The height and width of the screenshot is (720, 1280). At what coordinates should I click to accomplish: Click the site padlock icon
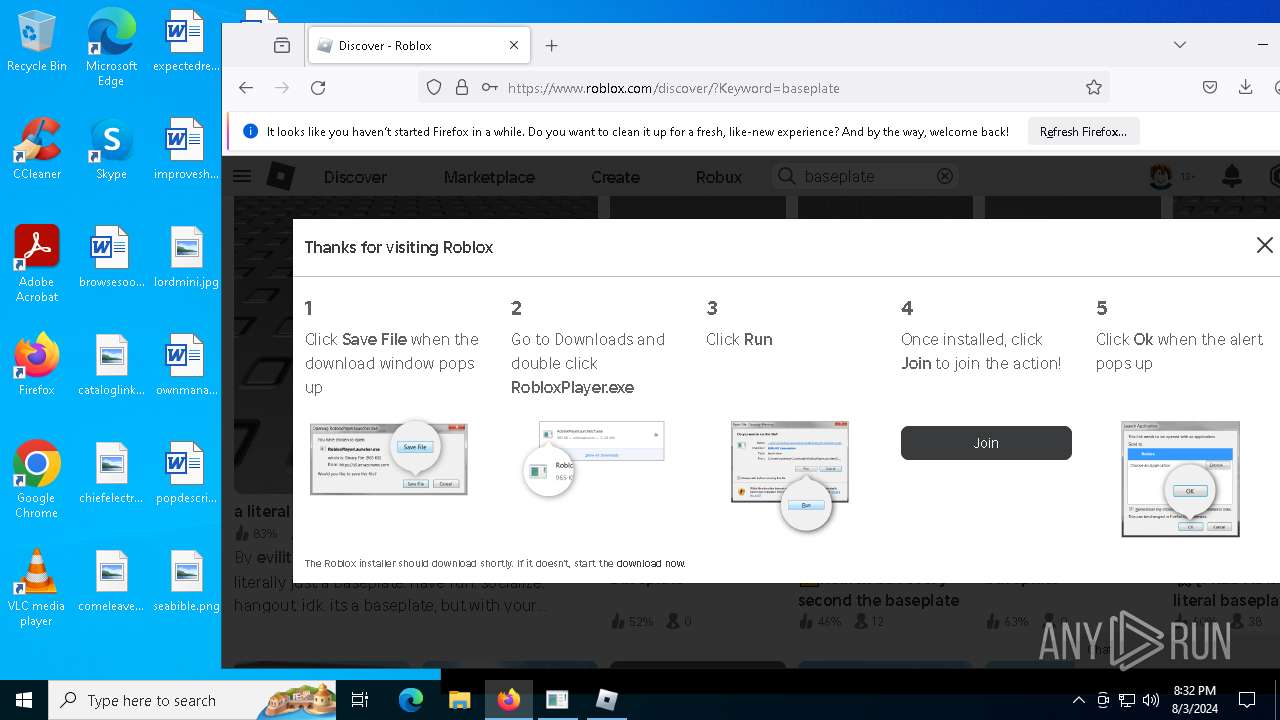[461, 88]
